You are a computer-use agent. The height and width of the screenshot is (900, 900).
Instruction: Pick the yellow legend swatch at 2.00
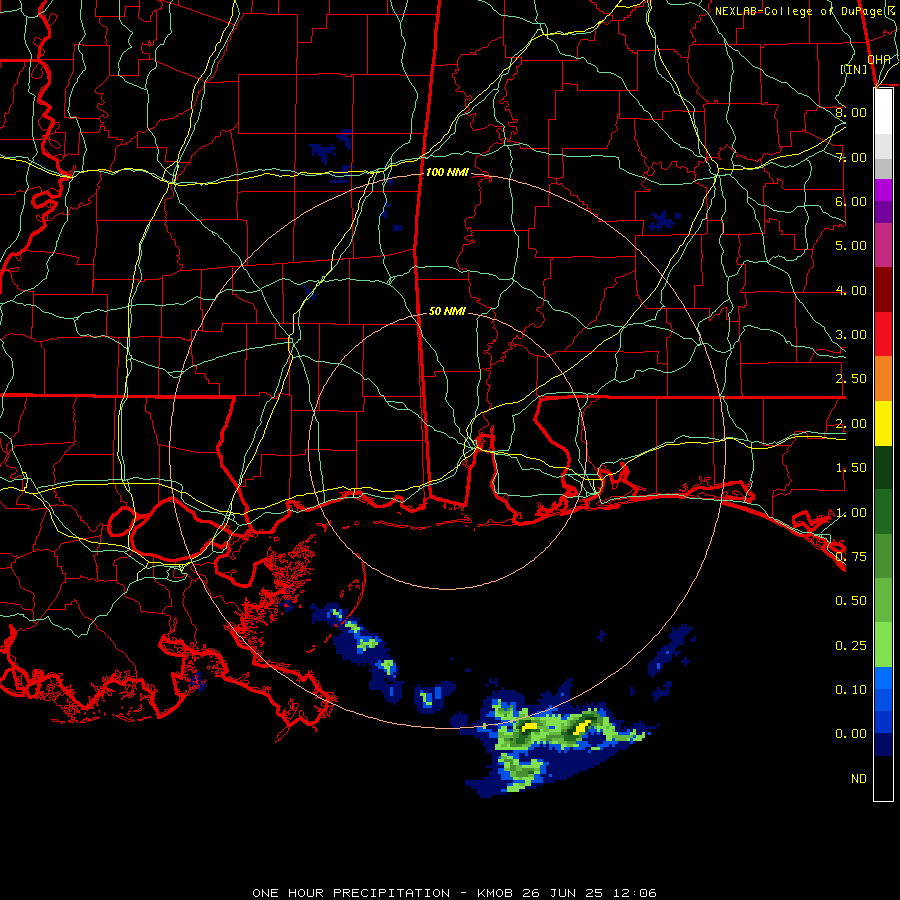click(x=883, y=424)
